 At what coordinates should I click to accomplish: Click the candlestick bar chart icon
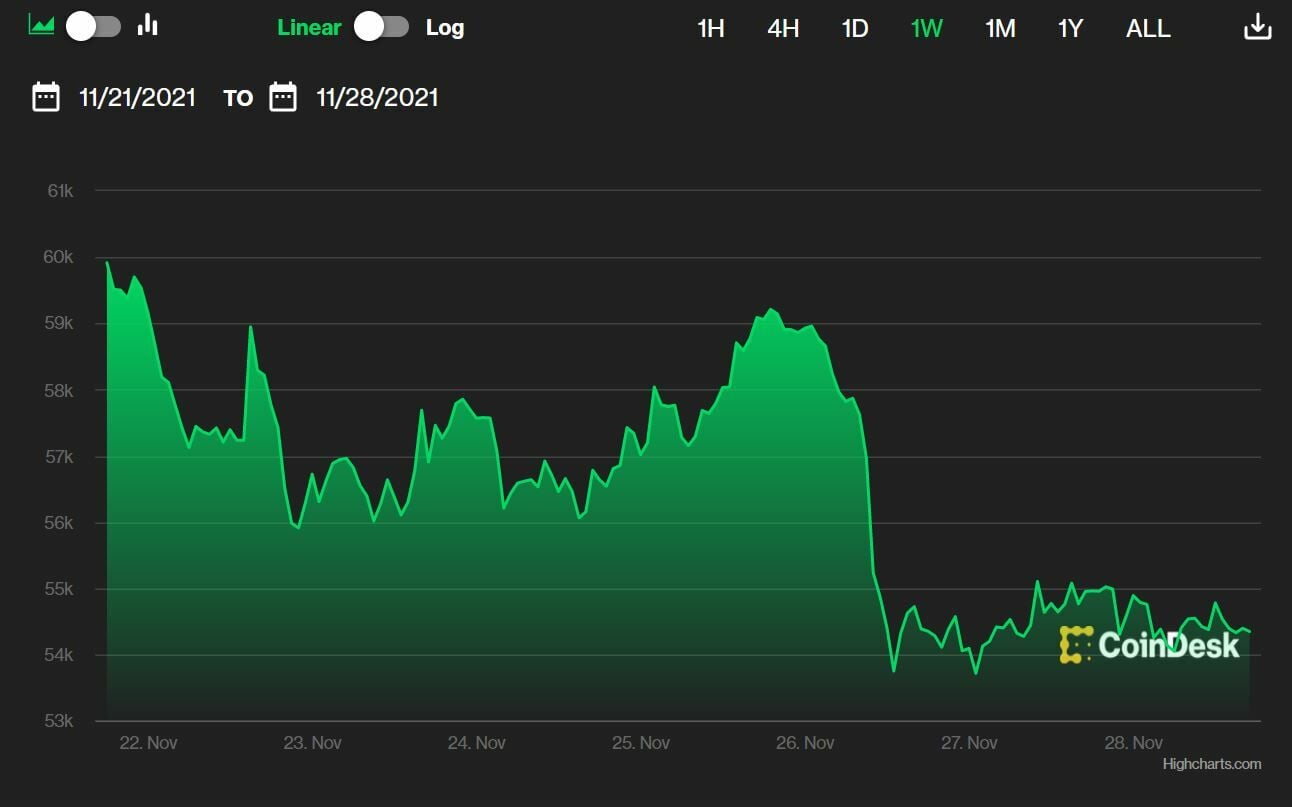[148, 26]
